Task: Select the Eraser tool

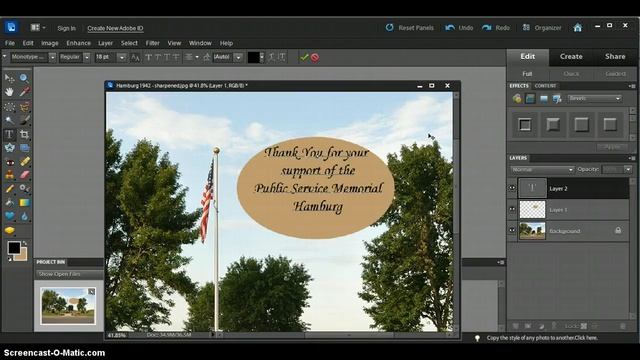Action: (24, 175)
